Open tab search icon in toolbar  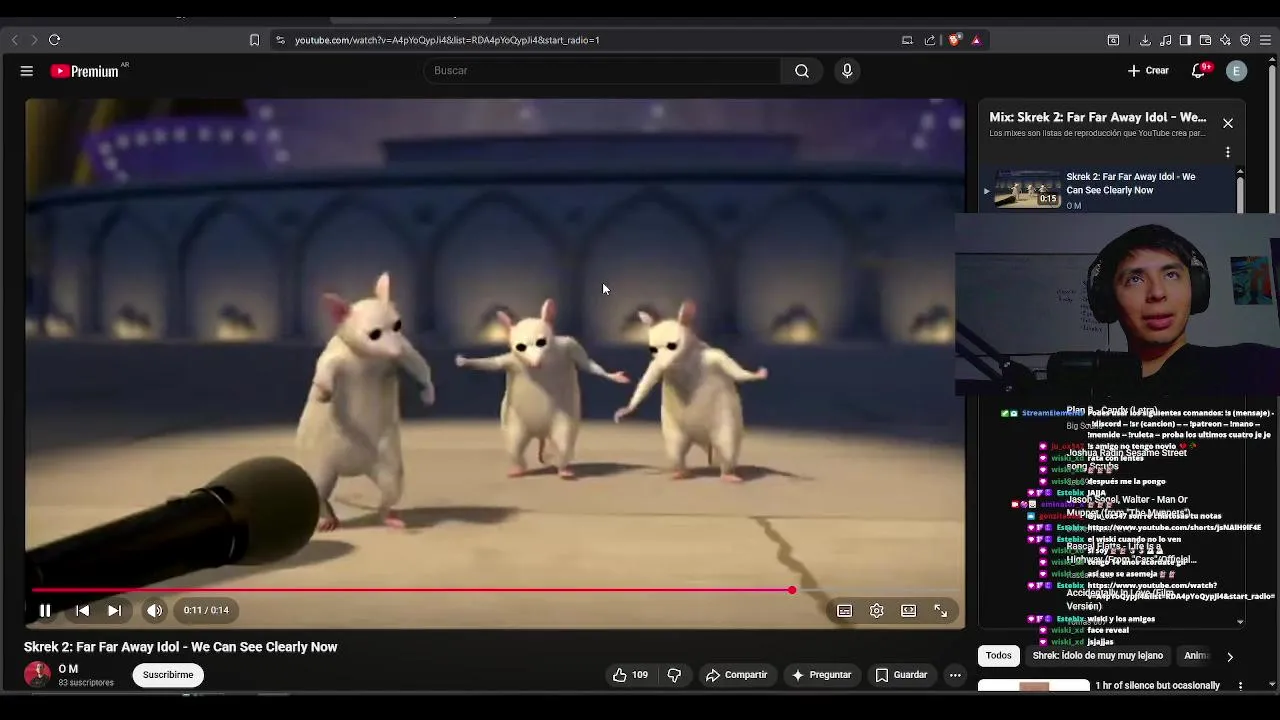click(1113, 40)
